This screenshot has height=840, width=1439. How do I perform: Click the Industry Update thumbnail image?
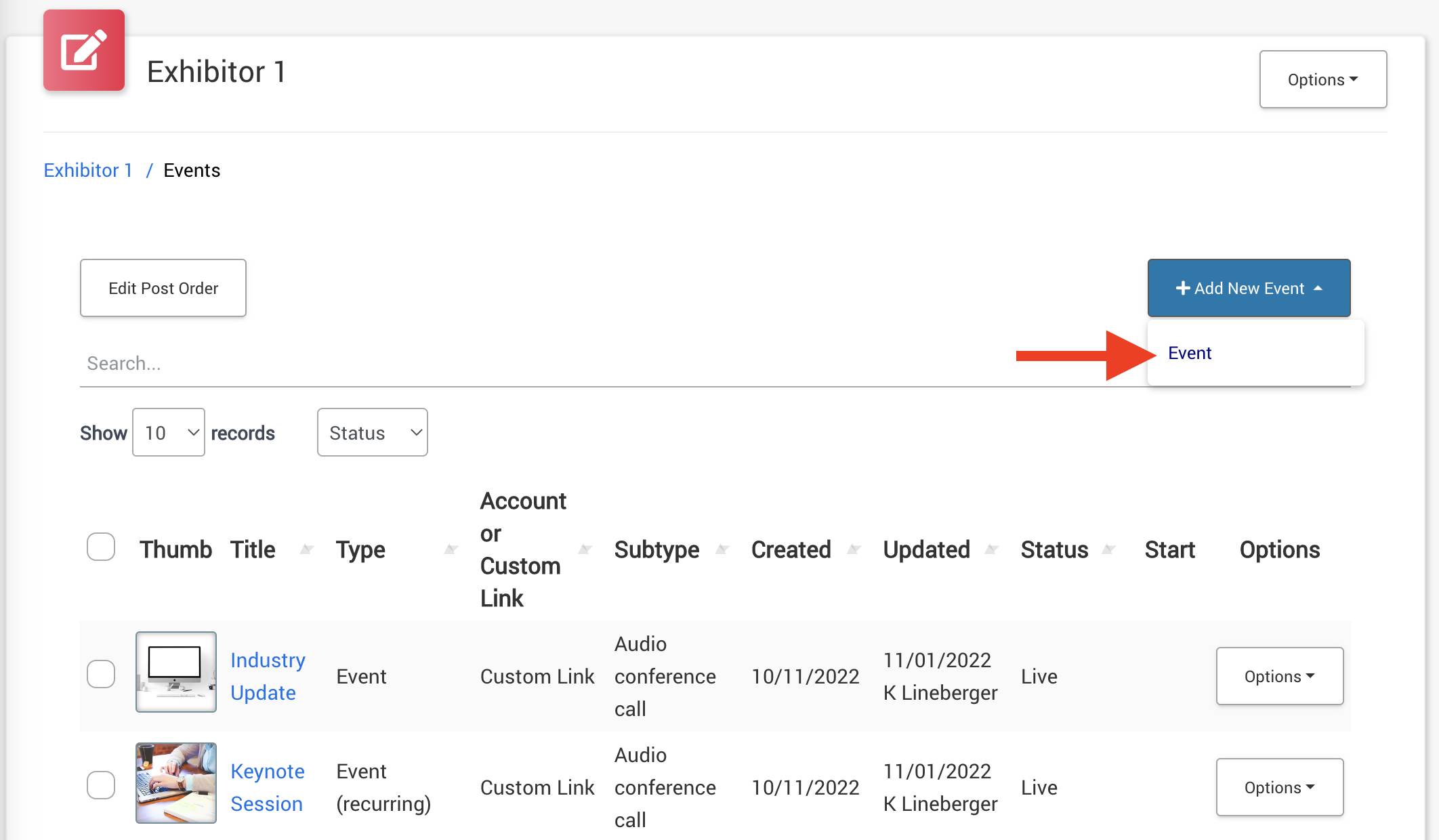[x=176, y=672]
